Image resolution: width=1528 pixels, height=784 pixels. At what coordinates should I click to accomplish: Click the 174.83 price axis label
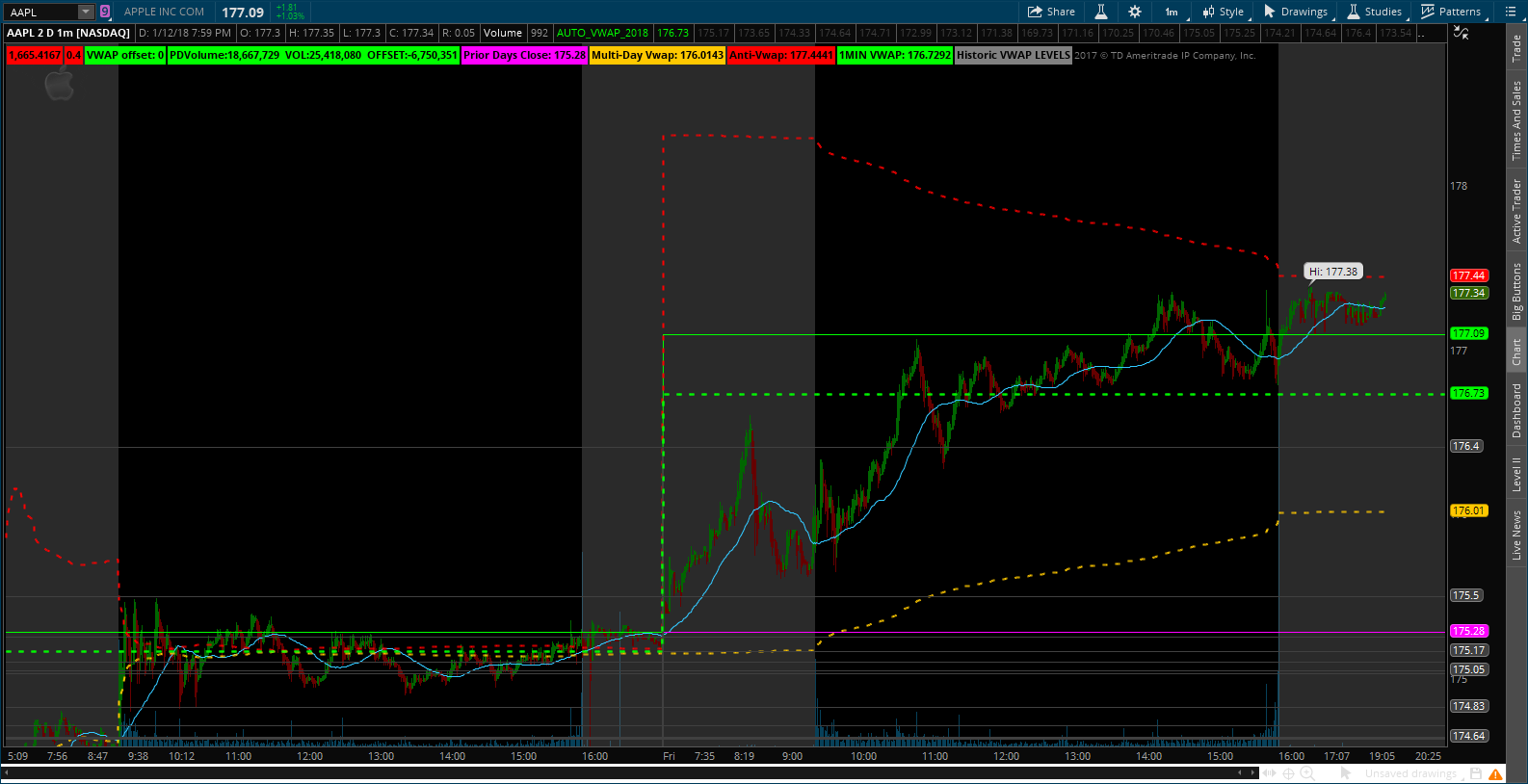[x=1469, y=706]
